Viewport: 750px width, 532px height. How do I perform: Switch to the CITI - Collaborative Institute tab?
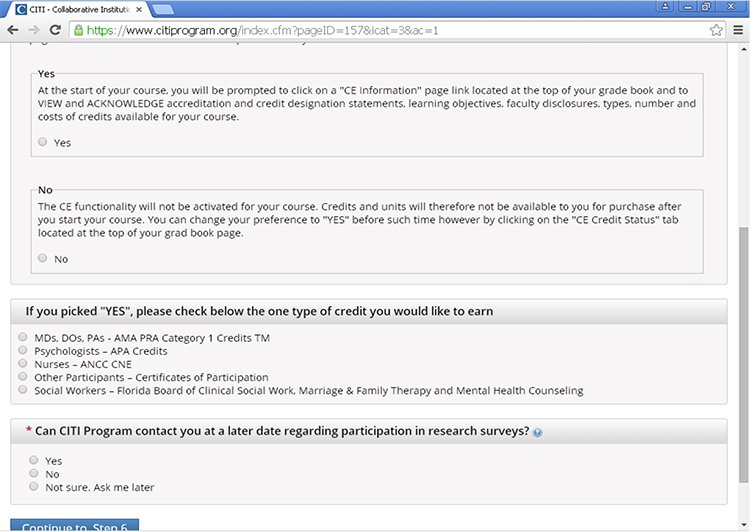[x=75, y=9]
